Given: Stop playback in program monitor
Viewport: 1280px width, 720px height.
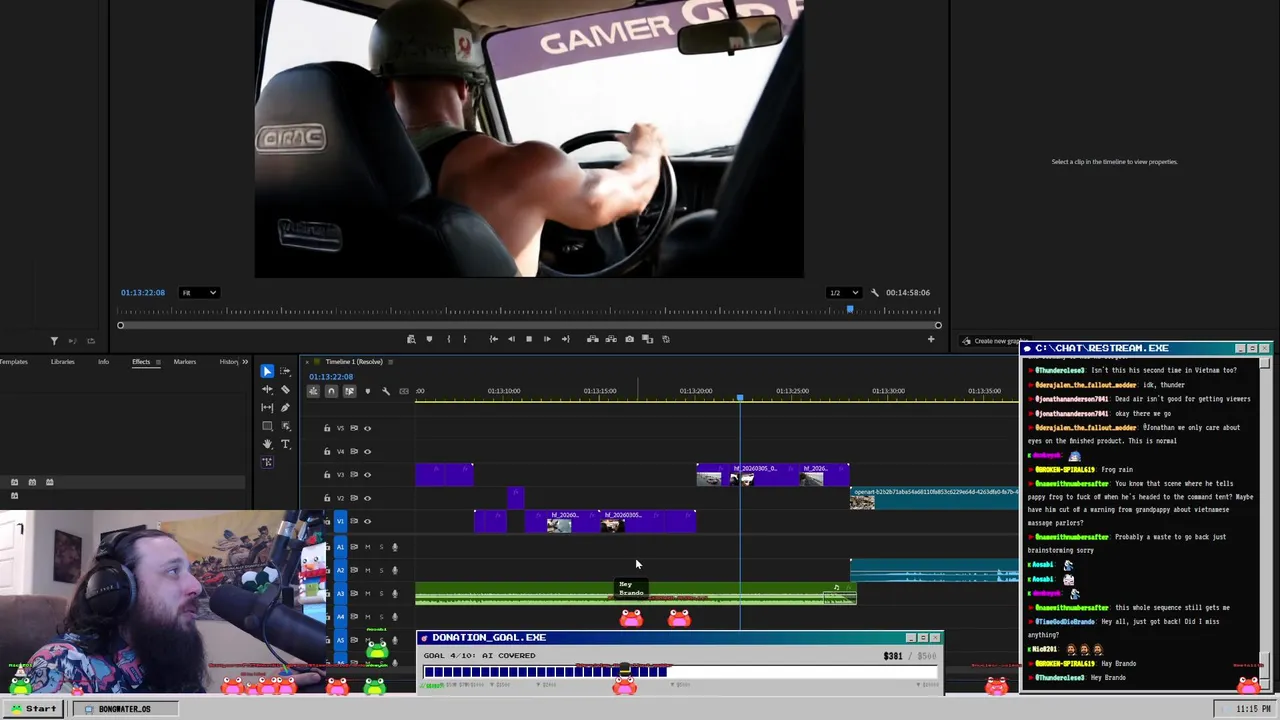Looking at the screenshot, I should [529, 339].
